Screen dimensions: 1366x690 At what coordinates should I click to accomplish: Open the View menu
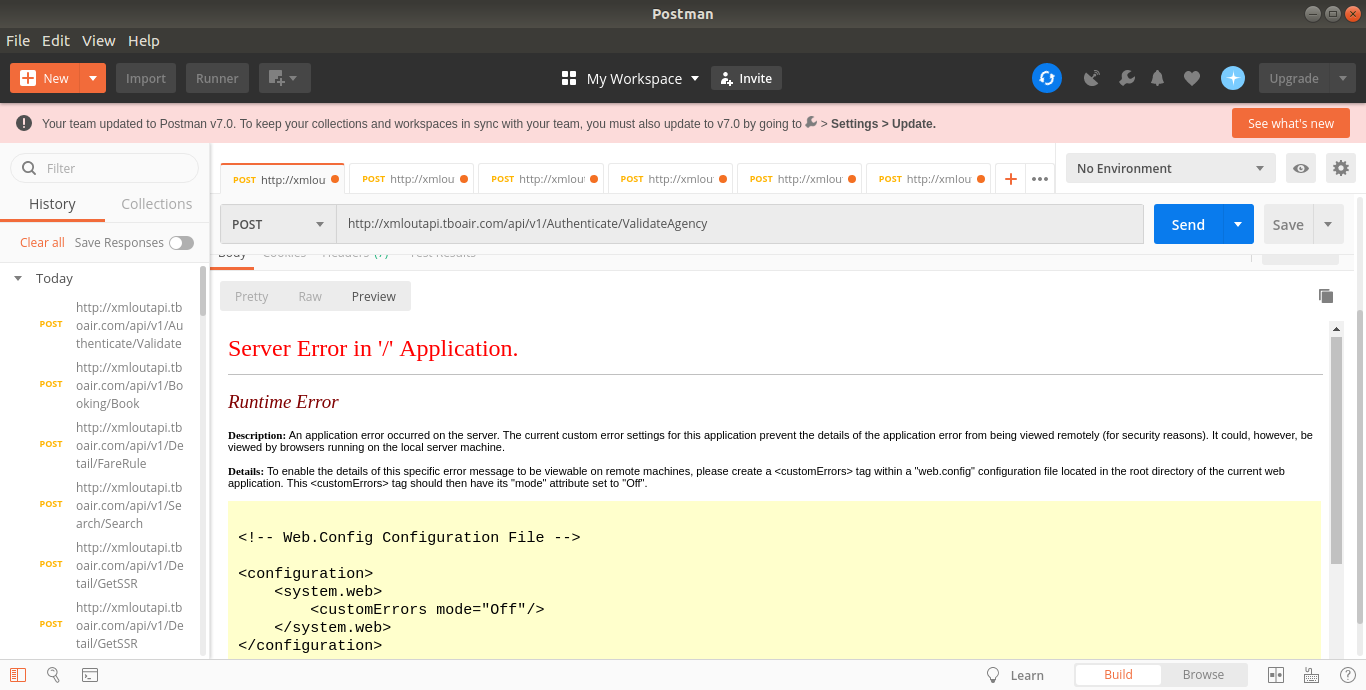click(x=99, y=41)
